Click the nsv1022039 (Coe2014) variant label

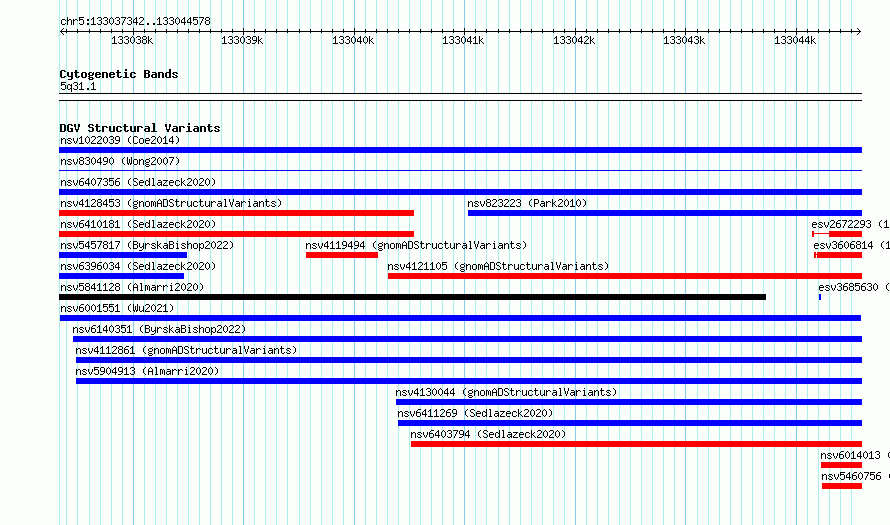120,140
